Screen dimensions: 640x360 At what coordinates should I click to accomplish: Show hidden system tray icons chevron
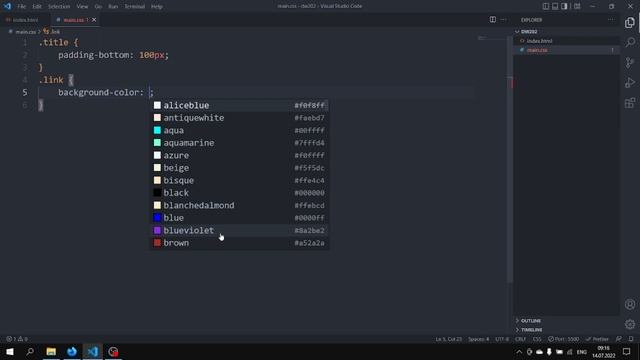coord(519,352)
